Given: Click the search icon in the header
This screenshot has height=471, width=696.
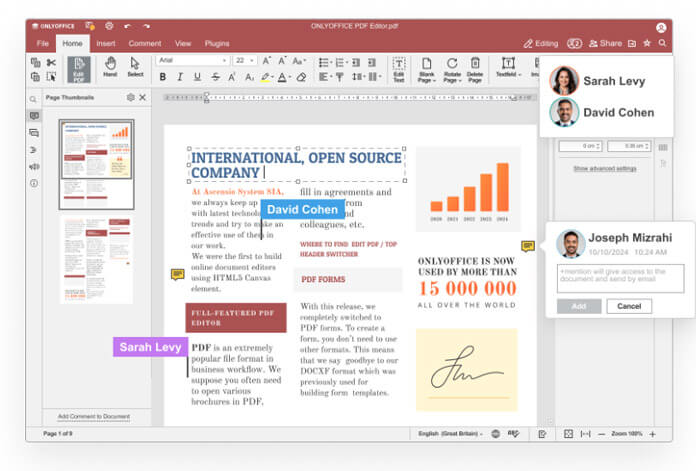Looking at the screenshot, I should (662, 43).
